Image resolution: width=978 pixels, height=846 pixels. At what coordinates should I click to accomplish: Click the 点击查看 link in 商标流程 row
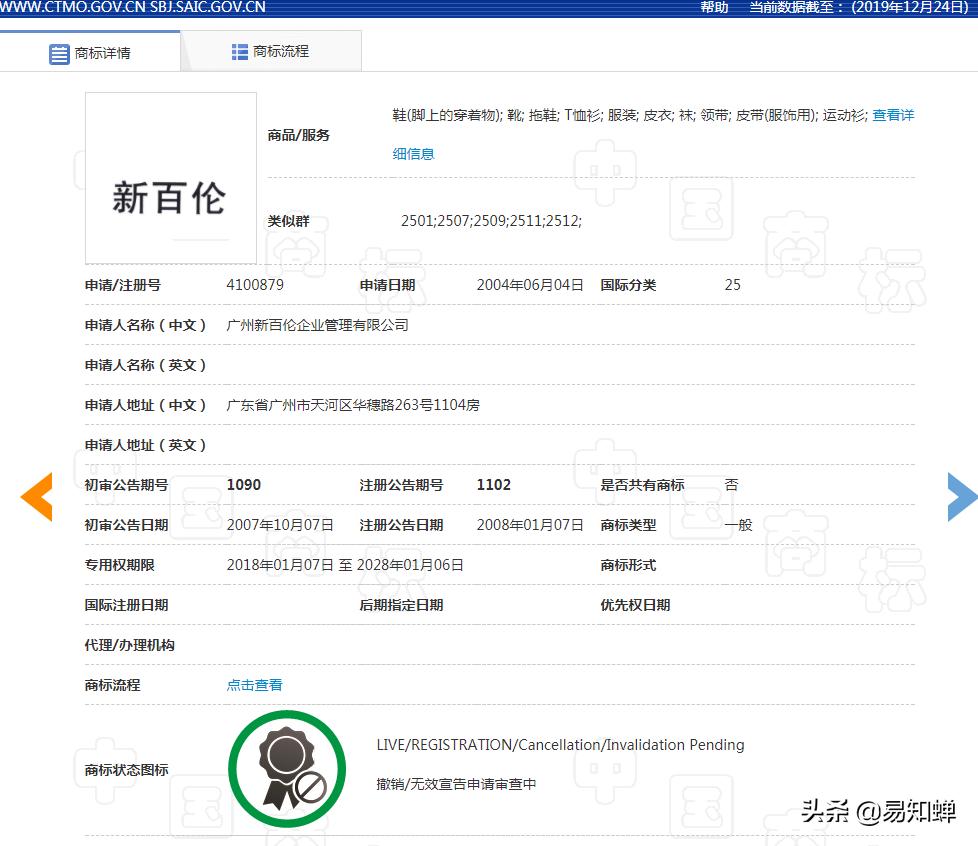(x=253, y=685)
